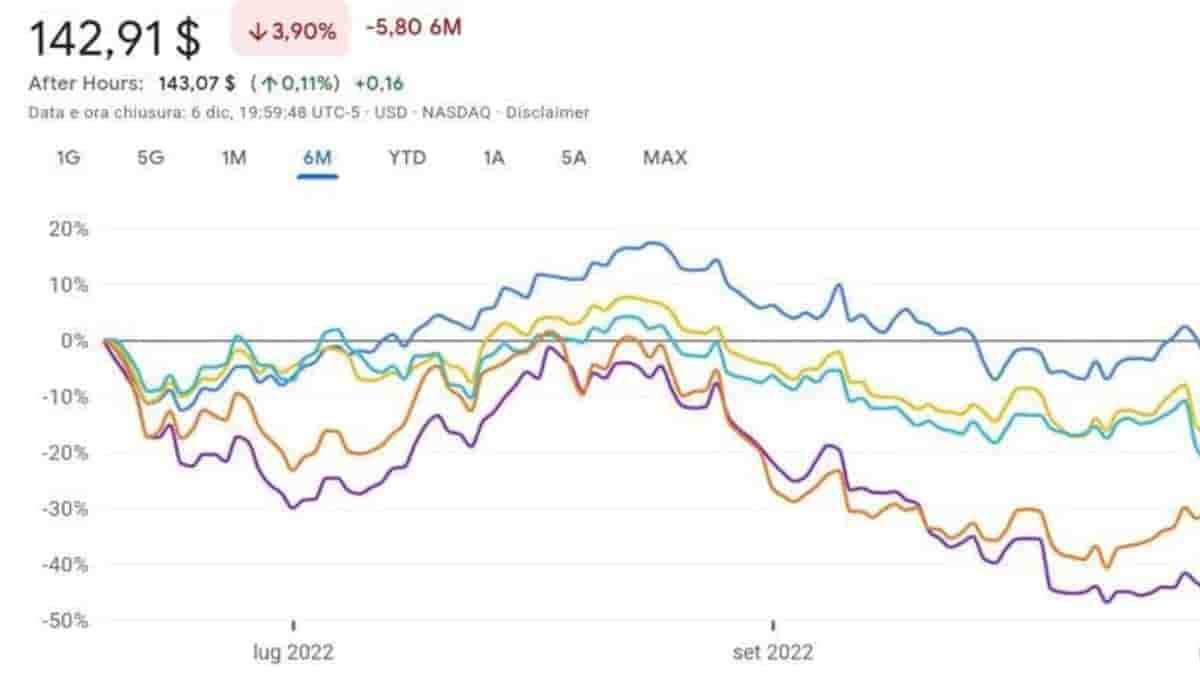Click the blue line on the chart
This screenshot has height=675, width=1200.
[x=650, y=243]
